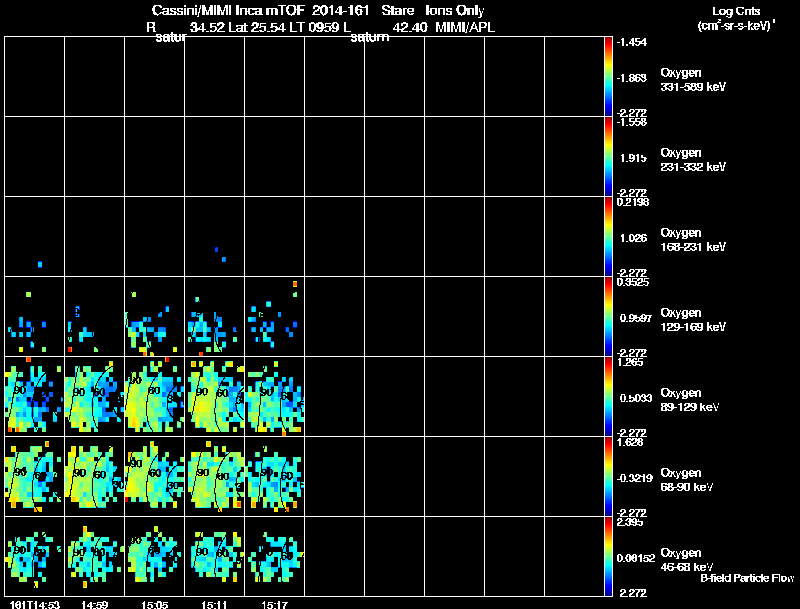Click the 129-169 keV image at 14:59
This screenshot has width=800, height=609.
(94, 317)
